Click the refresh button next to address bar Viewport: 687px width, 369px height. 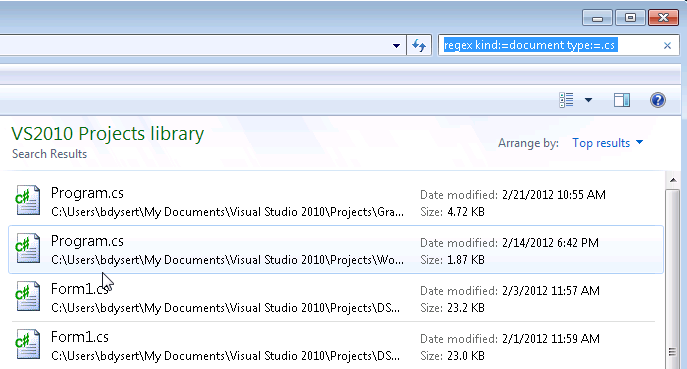(419, 45)
